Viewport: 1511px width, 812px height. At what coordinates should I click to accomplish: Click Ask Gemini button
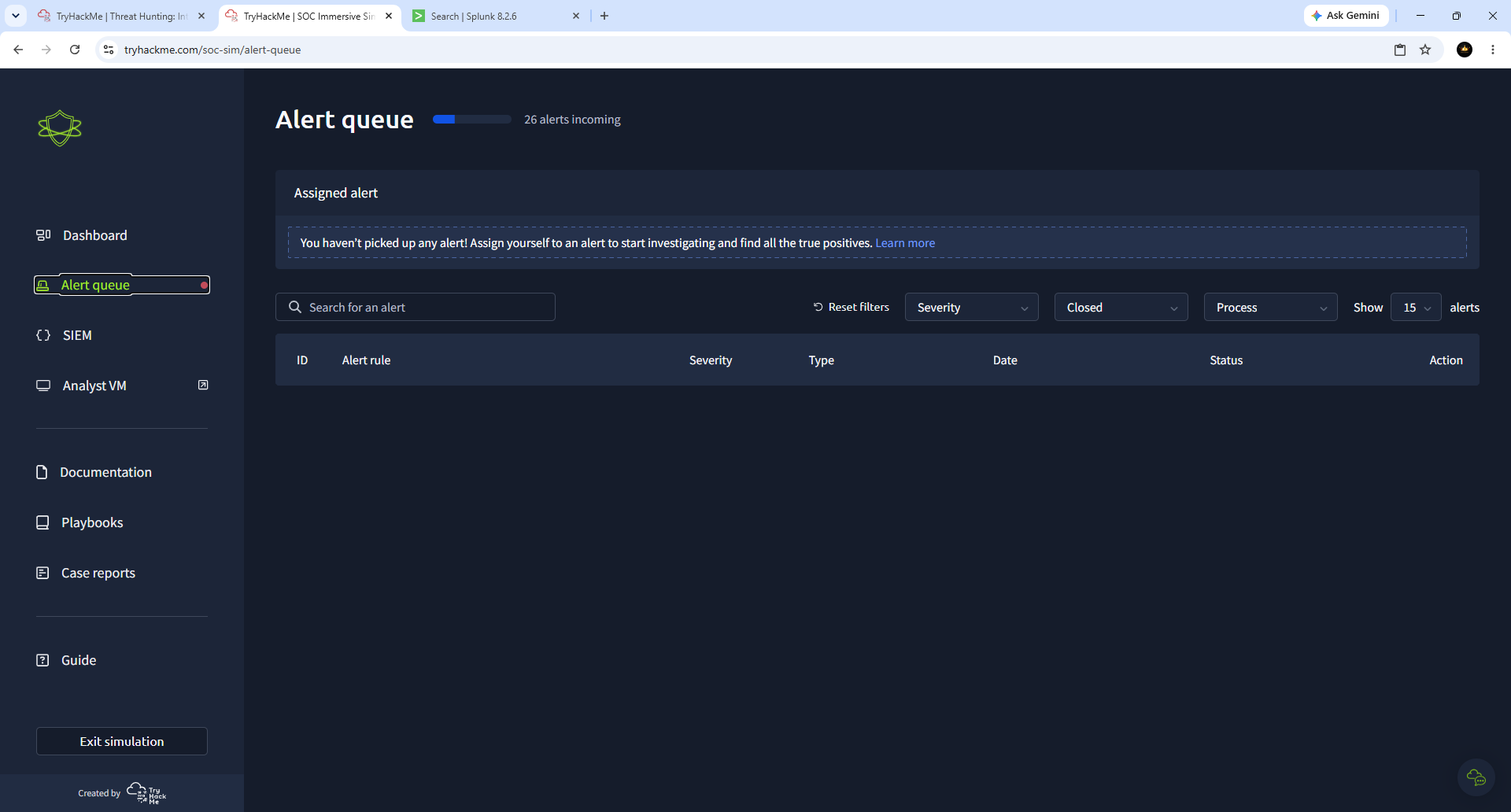click(1346, 16)
